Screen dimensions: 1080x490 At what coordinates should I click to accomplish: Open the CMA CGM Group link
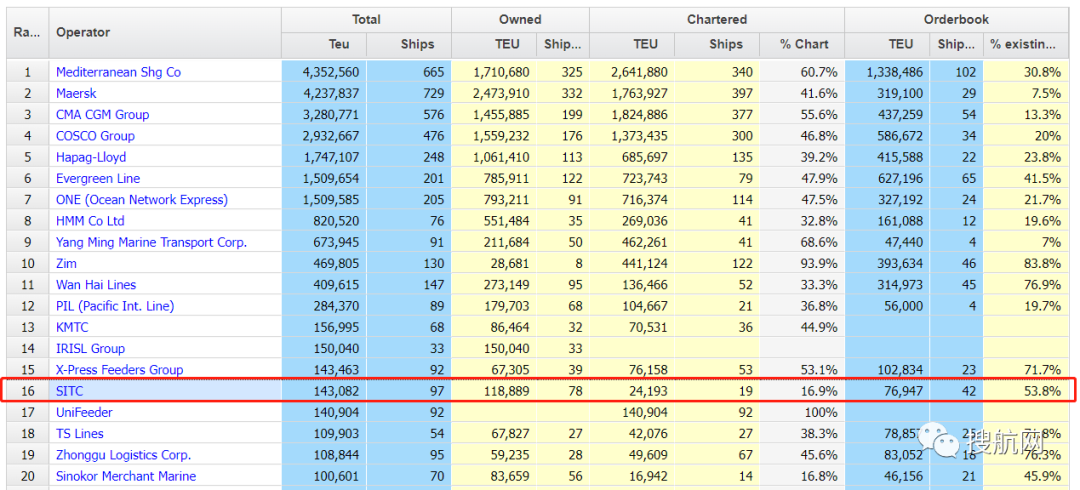[102, 115]
